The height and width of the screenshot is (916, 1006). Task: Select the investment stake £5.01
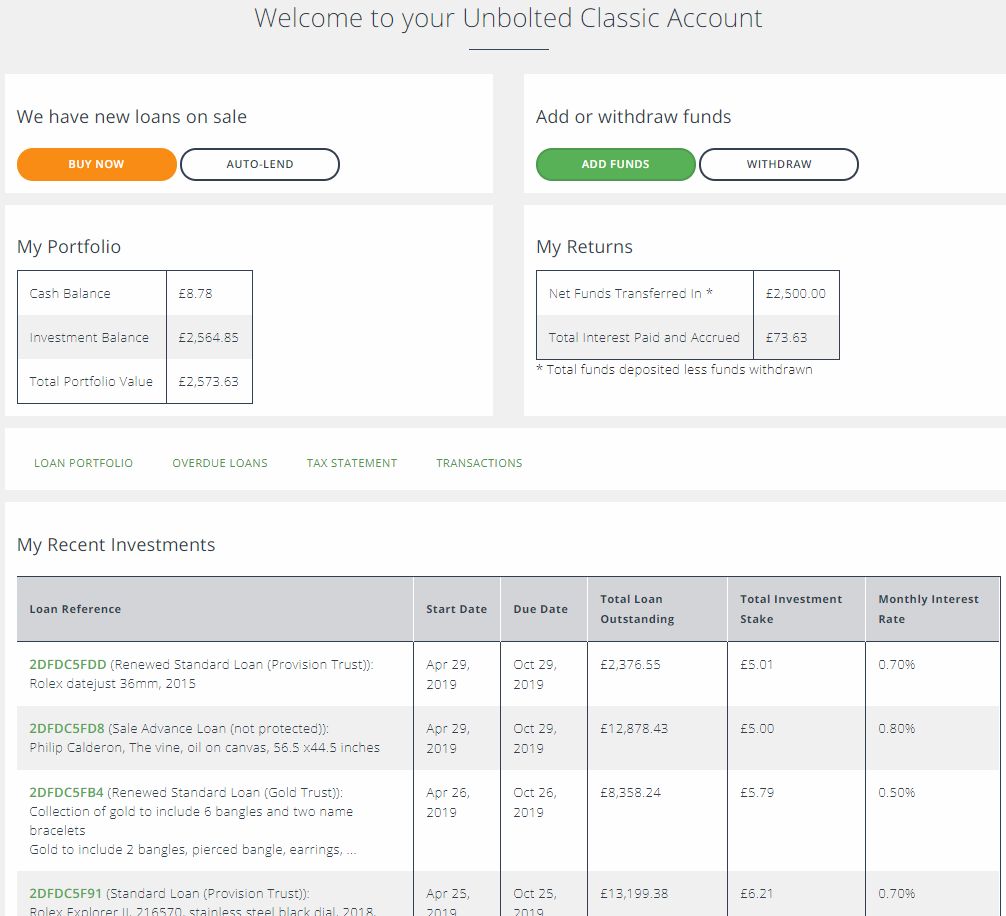click(x=756, y=665)
